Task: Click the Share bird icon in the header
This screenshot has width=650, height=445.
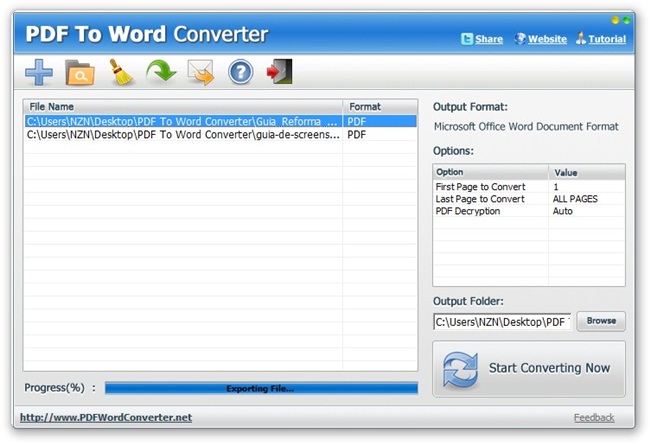Action: click(x=467, y=39)
